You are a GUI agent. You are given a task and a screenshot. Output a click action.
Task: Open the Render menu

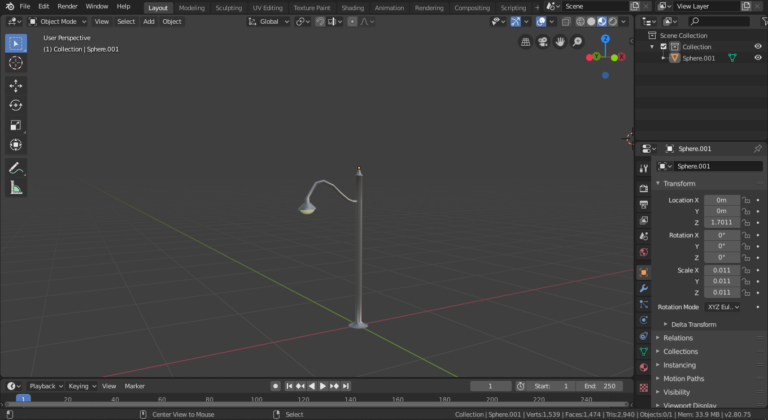pos(67,6)
